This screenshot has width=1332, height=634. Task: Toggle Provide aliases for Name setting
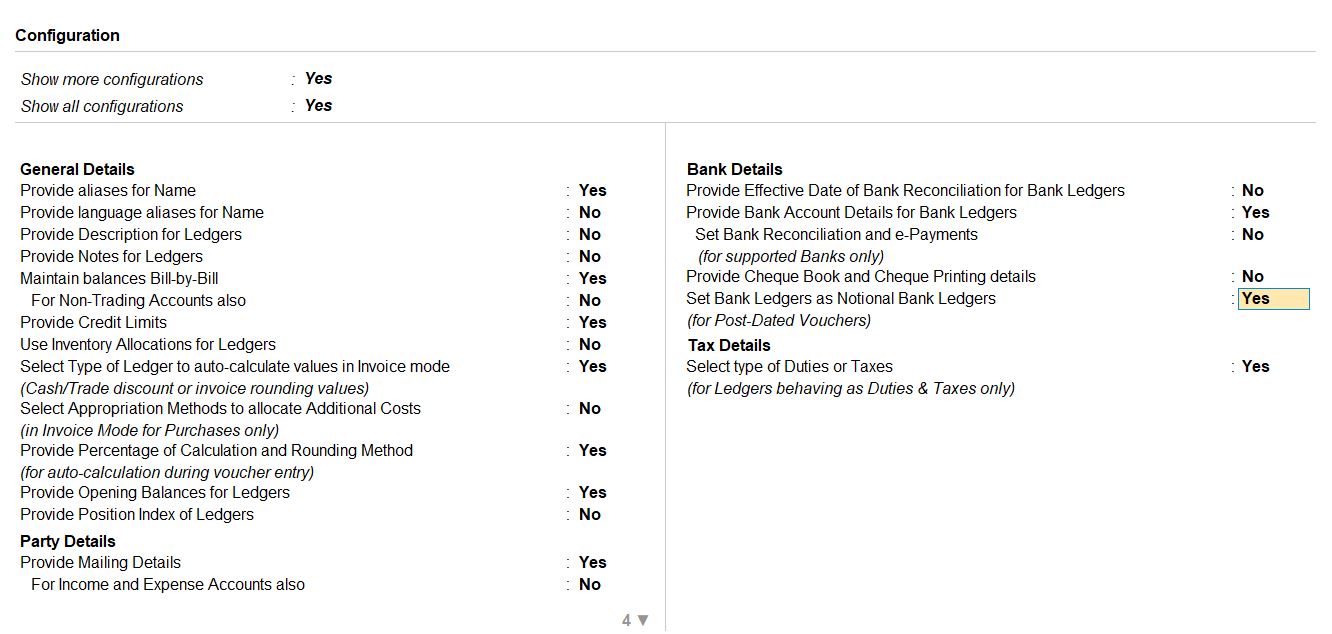pyautogui.click(x=592, y=190)
